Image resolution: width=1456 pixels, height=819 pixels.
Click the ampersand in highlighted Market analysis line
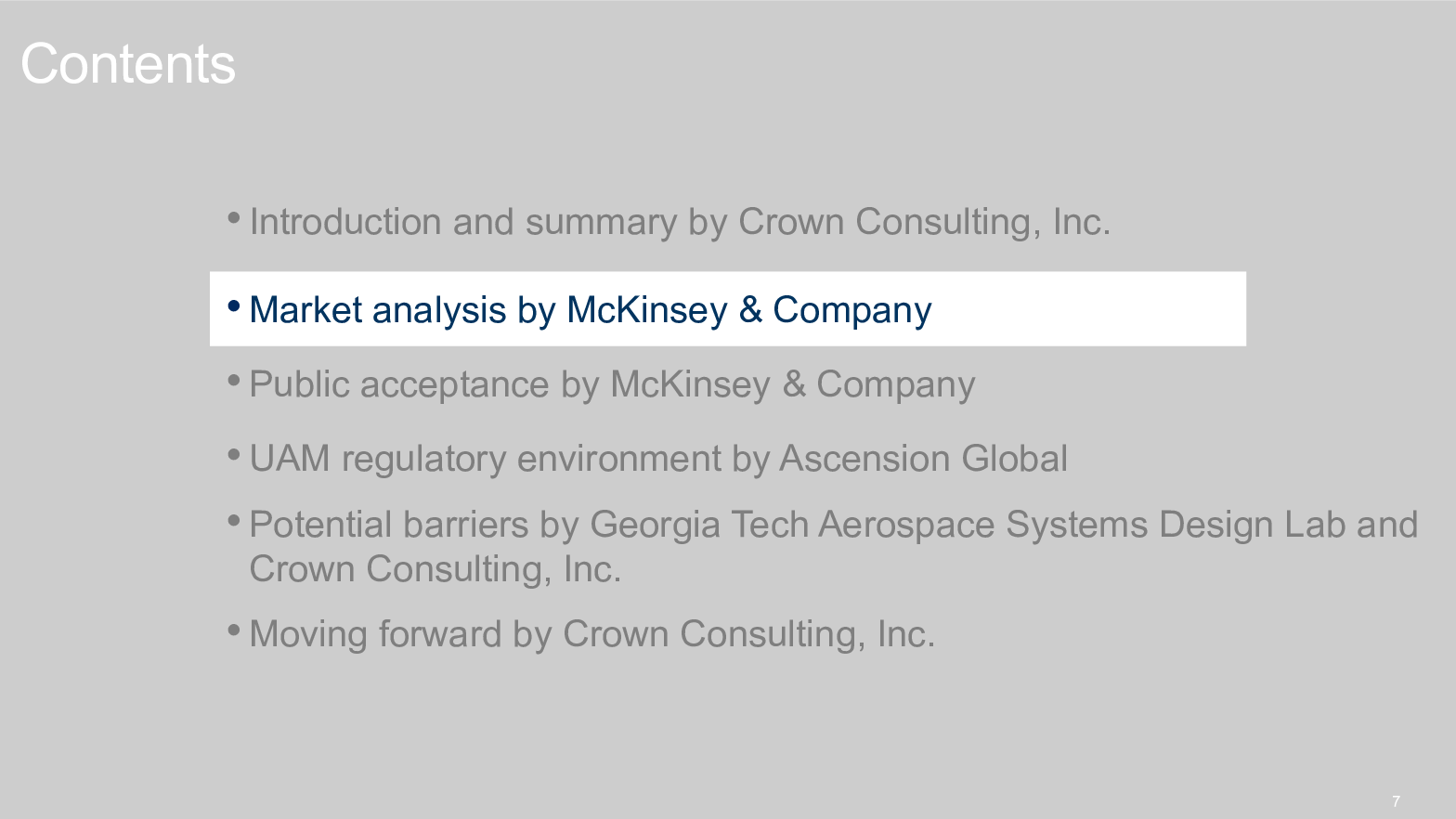(x=750, y=310)
